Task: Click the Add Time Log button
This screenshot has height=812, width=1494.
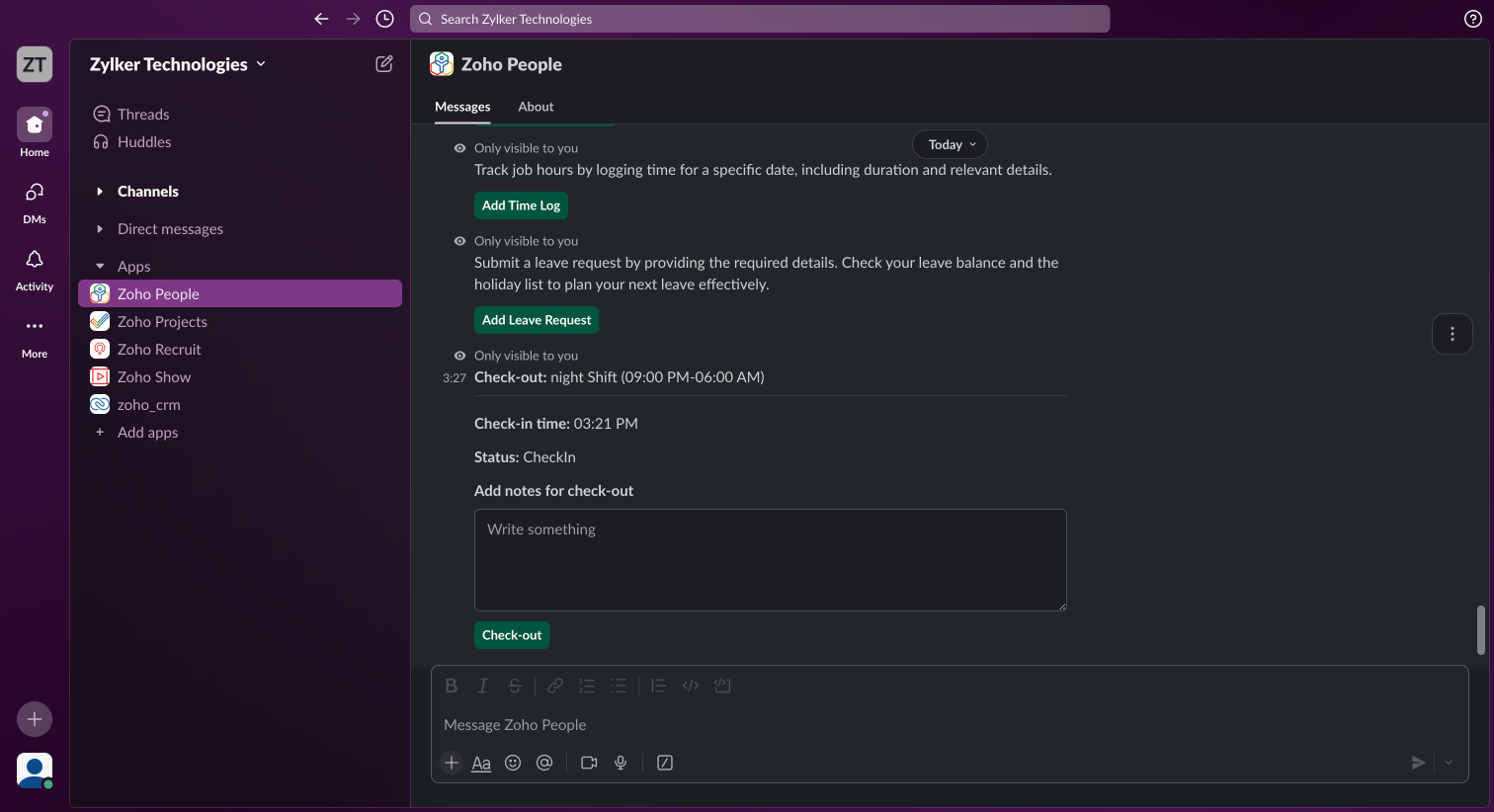Action: click(521, 205)
